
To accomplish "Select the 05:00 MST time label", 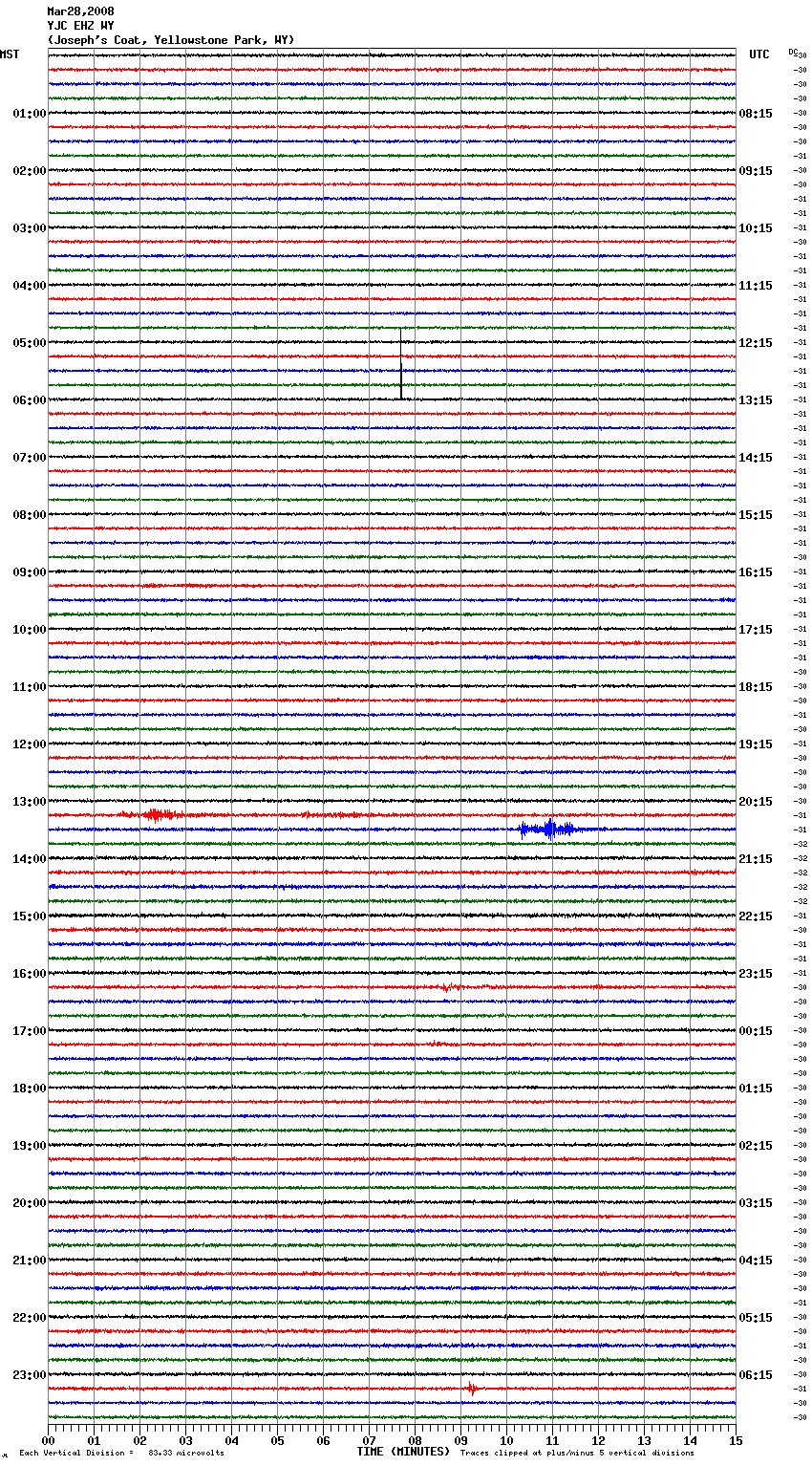I will (30, 343).
